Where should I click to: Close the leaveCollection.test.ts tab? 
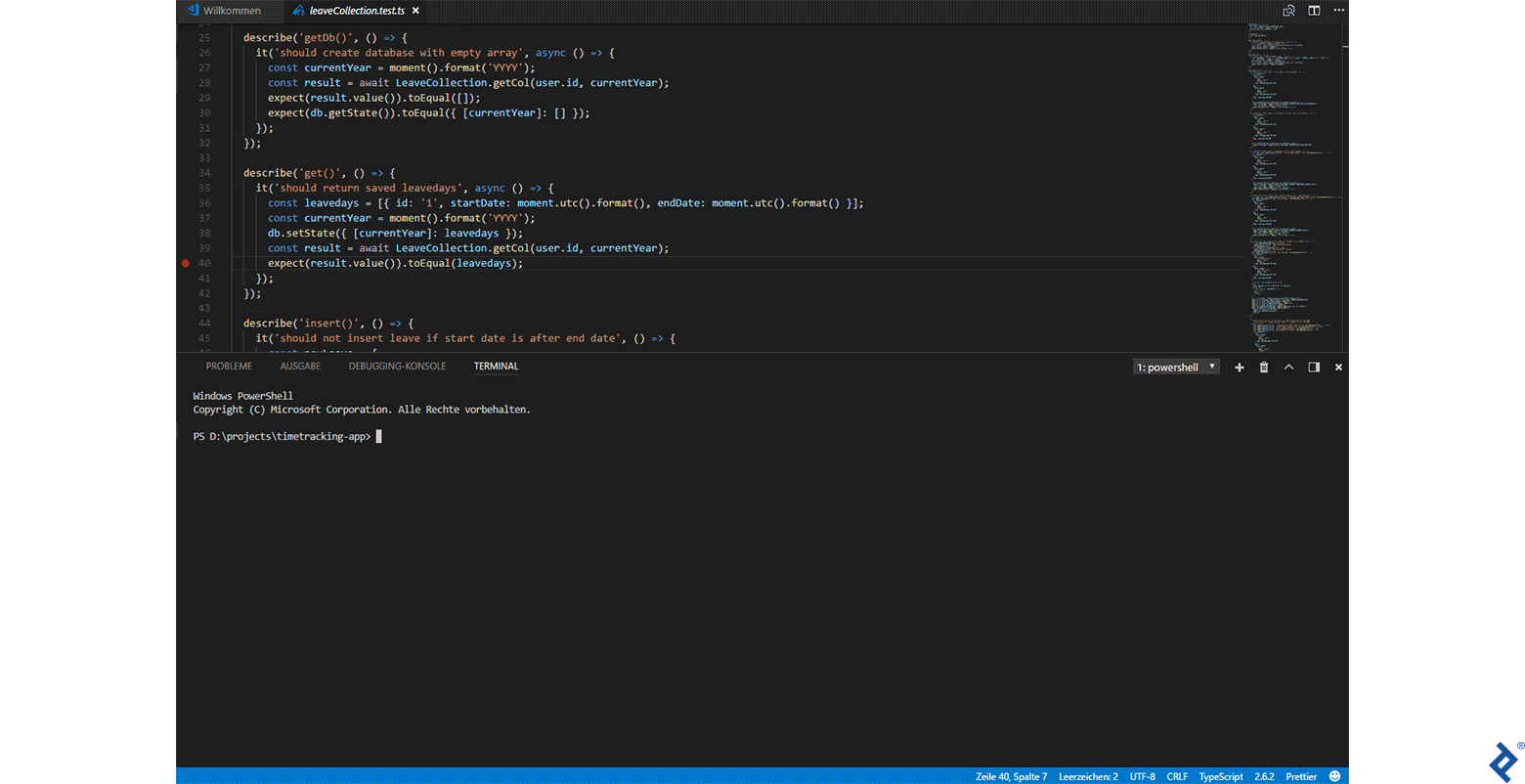[x=415, y=11]
